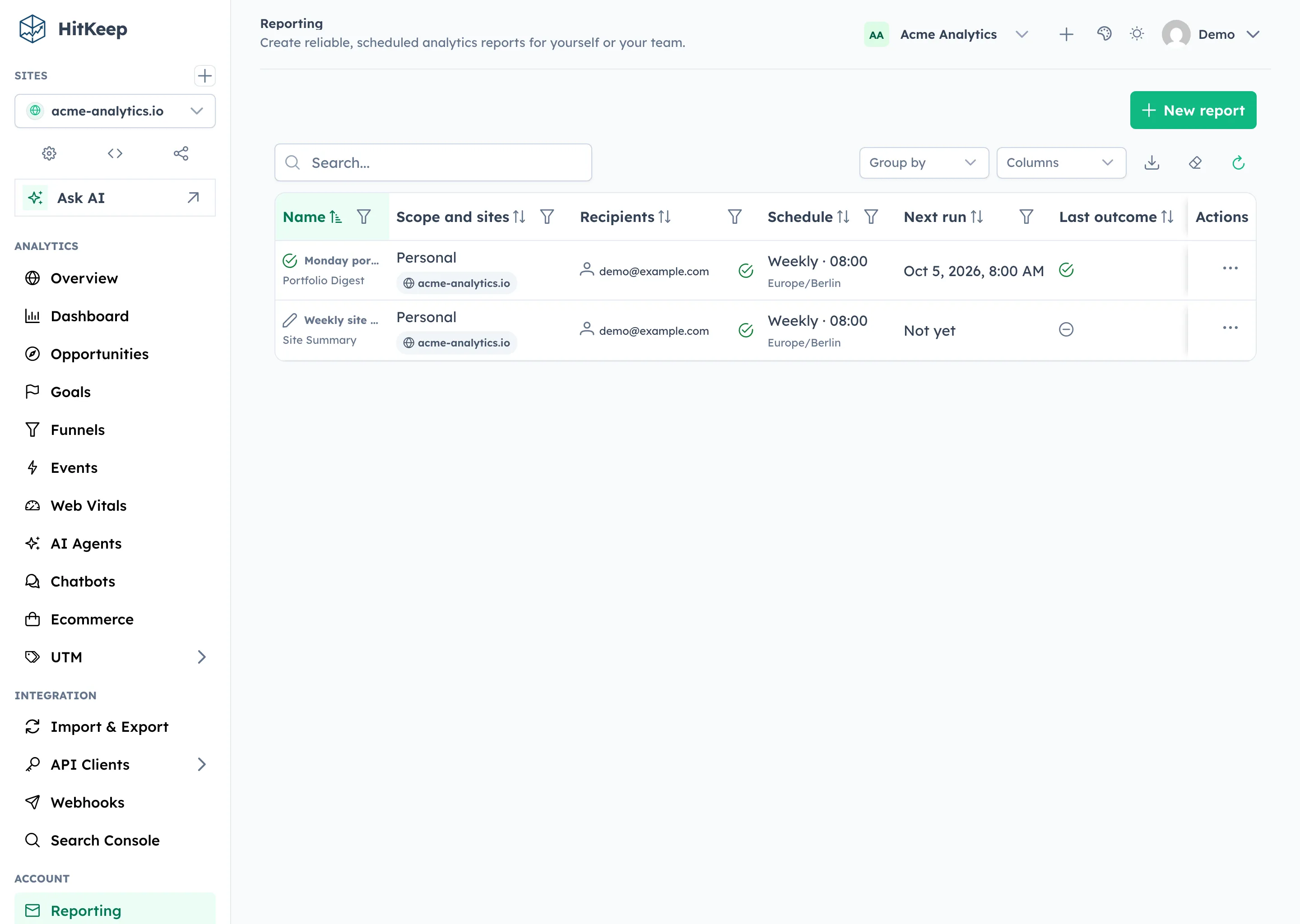The width and height of the screenshot is (1300, 924).
Task: Open the theme palette icon
Action: pos(1104,34)
